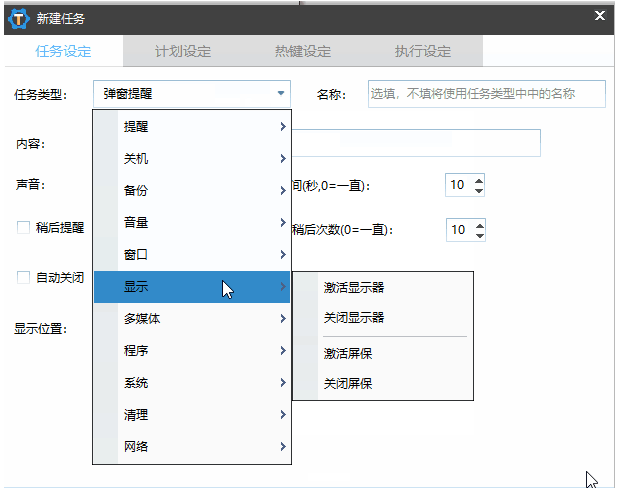
Task: Close the 新建任务 dialog window
Action: coord(599,15)
